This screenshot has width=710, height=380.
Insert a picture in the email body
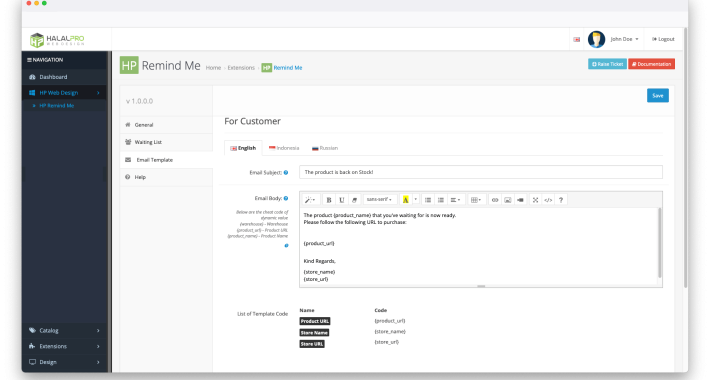click(x=508, y=200)
